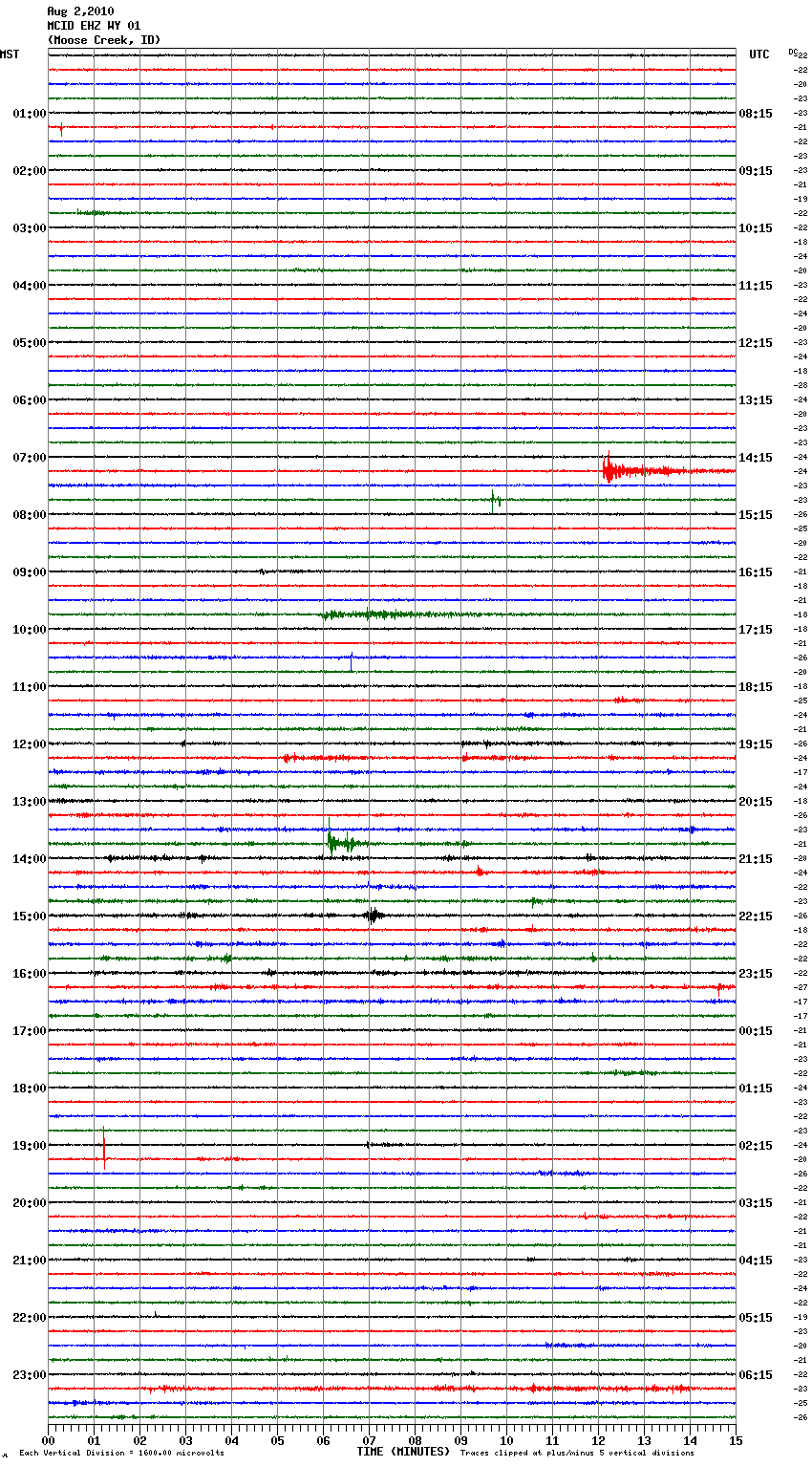Click minute tick 09 on the bottom axis
This screenshot has width=812, height=1466.
pyautogui.click(x=460, y=1440)
